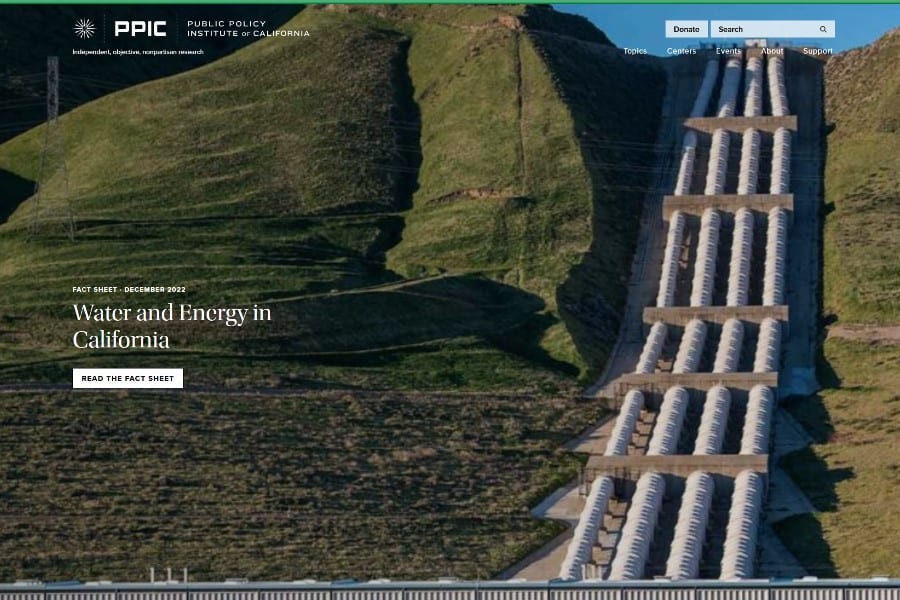This screenshot has width=900, height=600.
Task: Click the PPIC starburst logo icon
Action: point(85,28)
